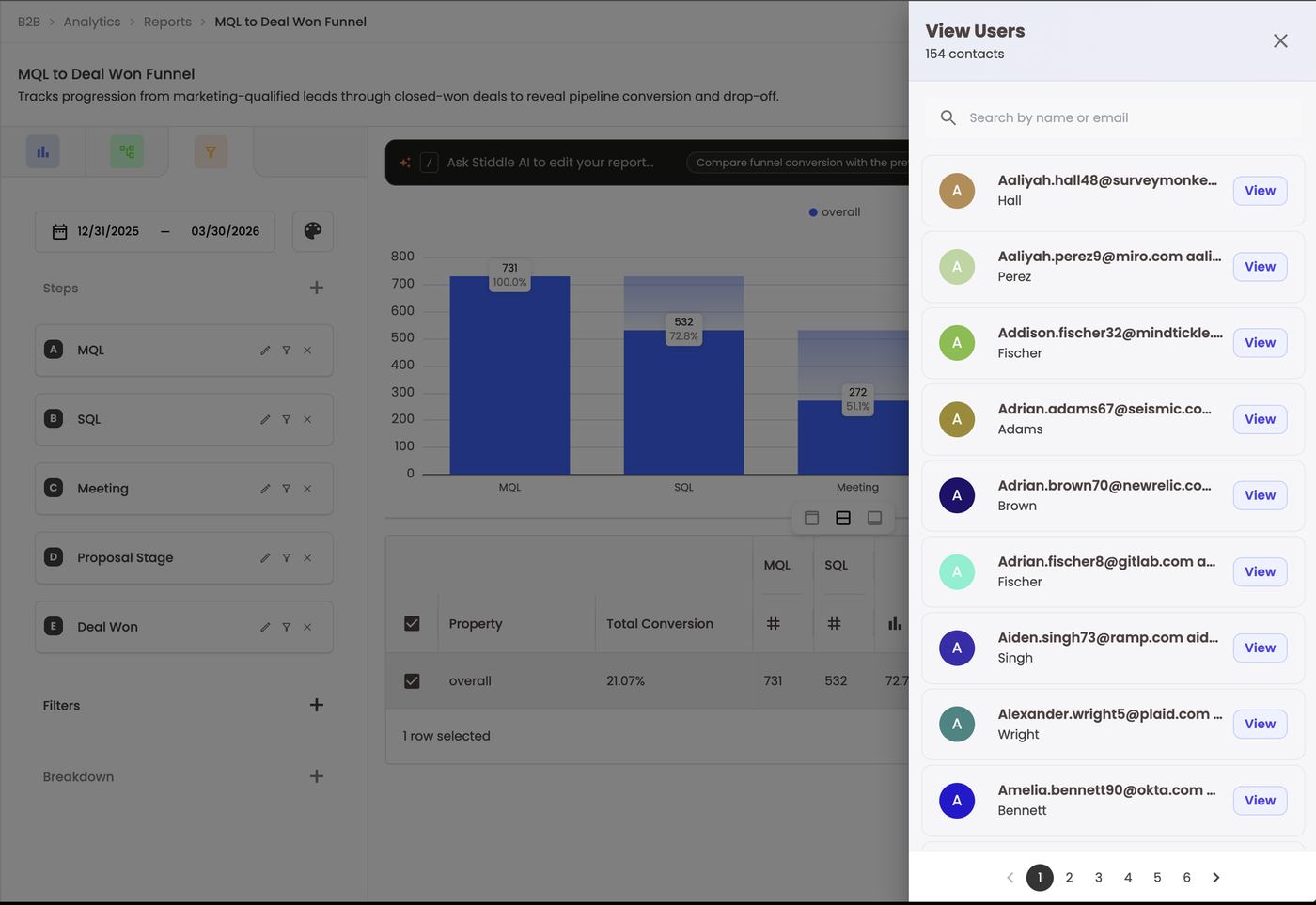Click the bar chart icon in table header
The width and height of the screenshot is (1316, 905).
coord(895,623)
